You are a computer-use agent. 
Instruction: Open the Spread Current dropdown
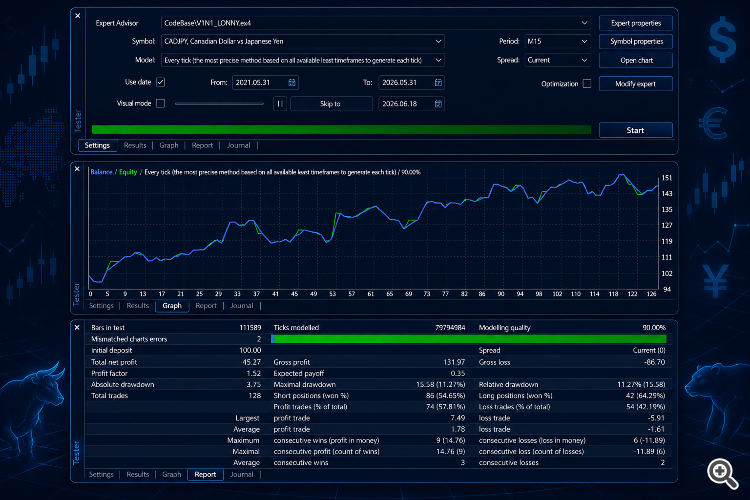(x=584, y=60)
